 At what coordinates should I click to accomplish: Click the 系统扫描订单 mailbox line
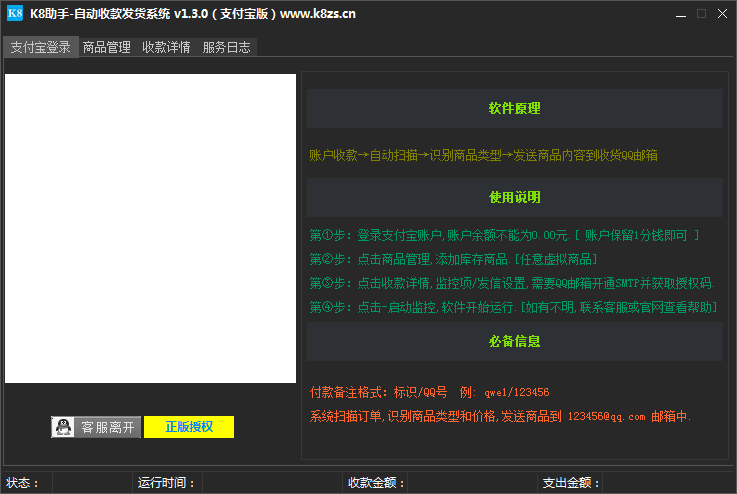tap(500, 416)
